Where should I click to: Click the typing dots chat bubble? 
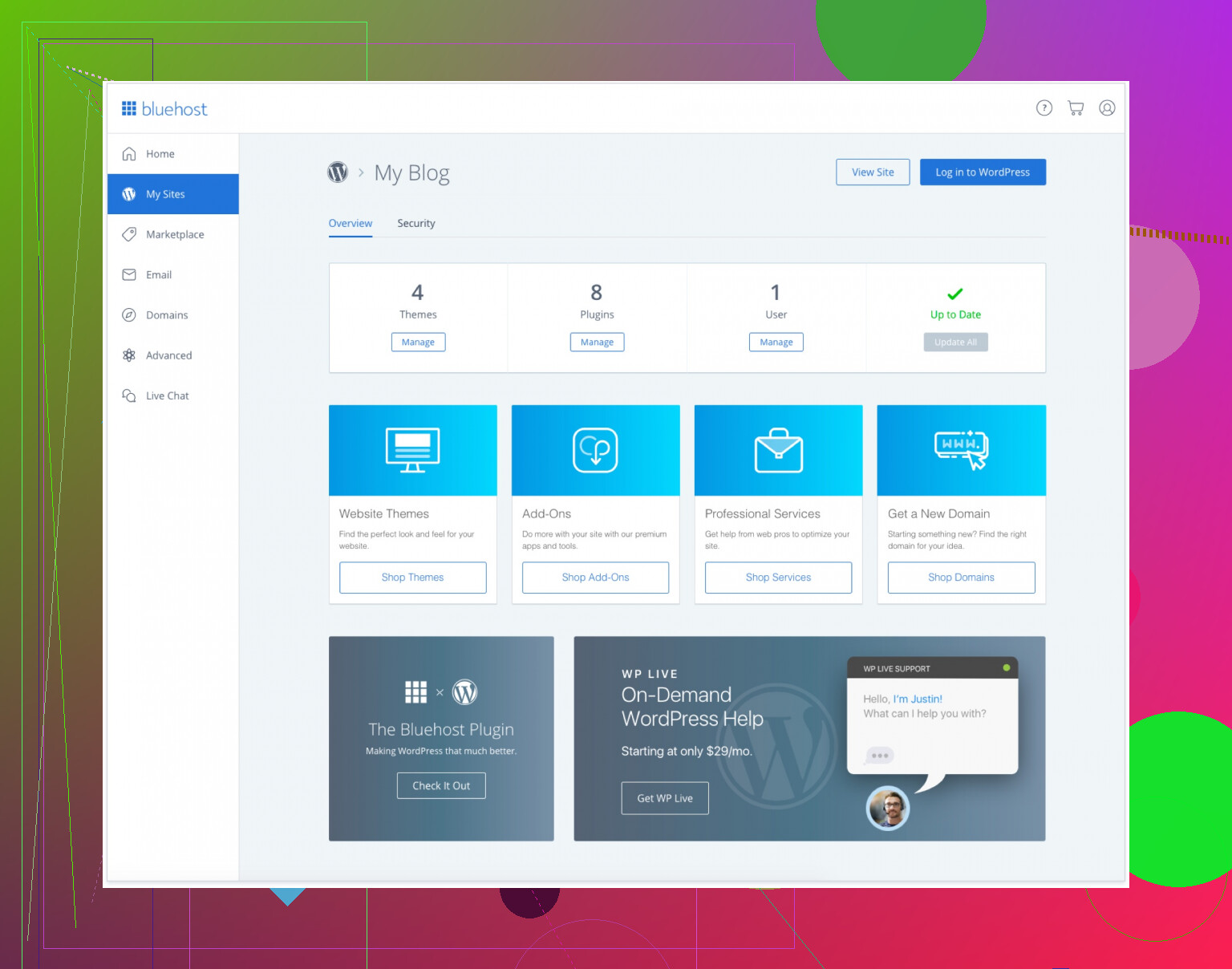[x=880, y=756]
